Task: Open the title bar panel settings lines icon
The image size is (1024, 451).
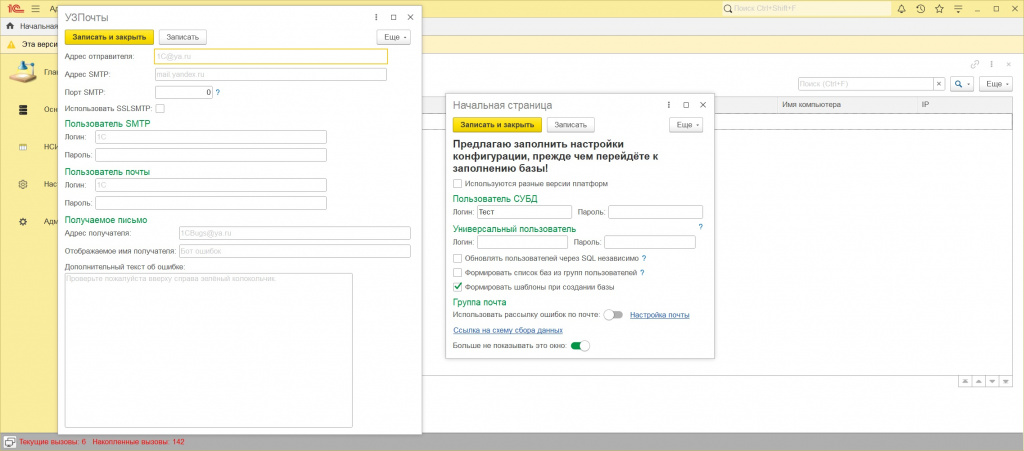Action: pos(958,8)
